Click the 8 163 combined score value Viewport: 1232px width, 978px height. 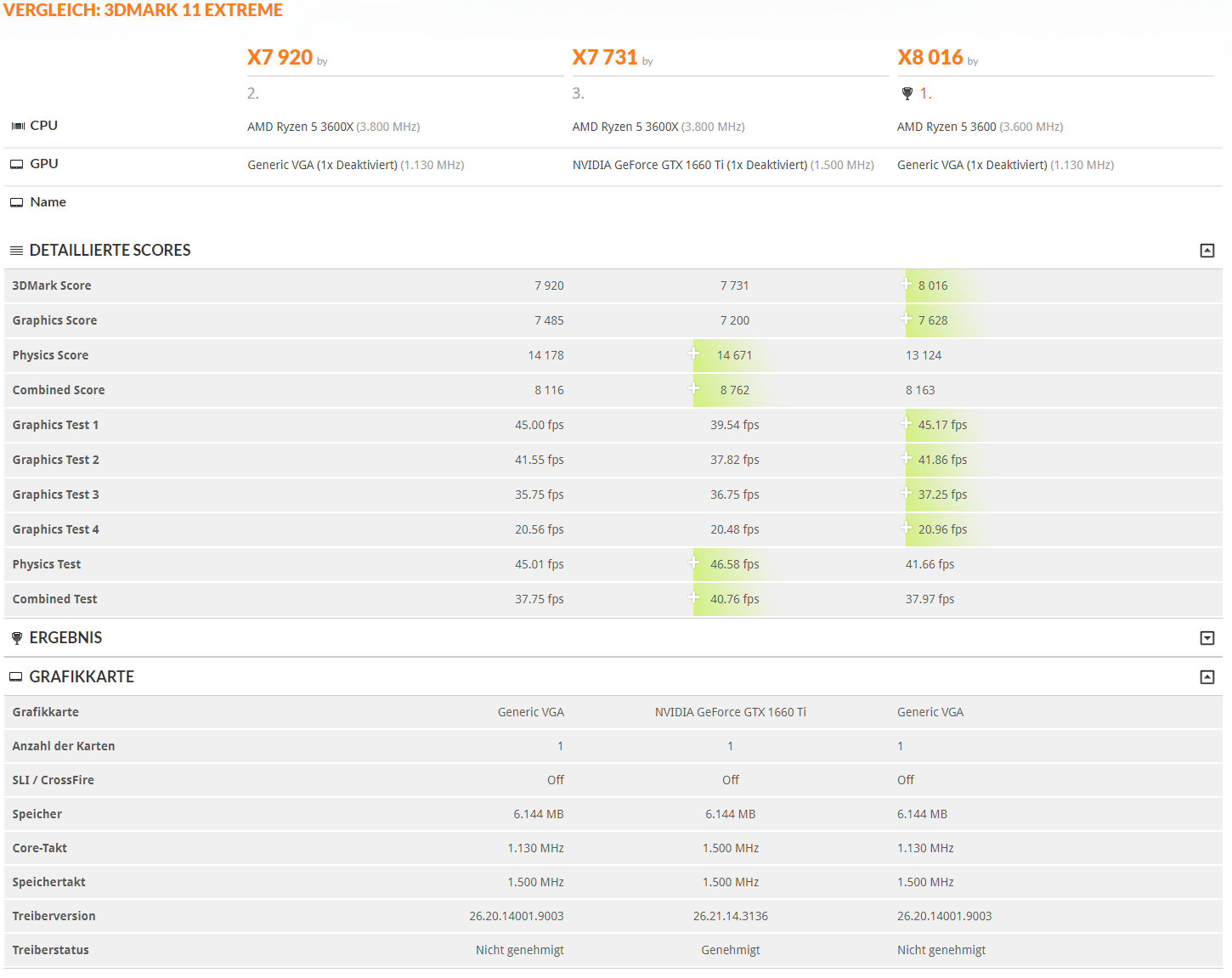click(920, 390)
